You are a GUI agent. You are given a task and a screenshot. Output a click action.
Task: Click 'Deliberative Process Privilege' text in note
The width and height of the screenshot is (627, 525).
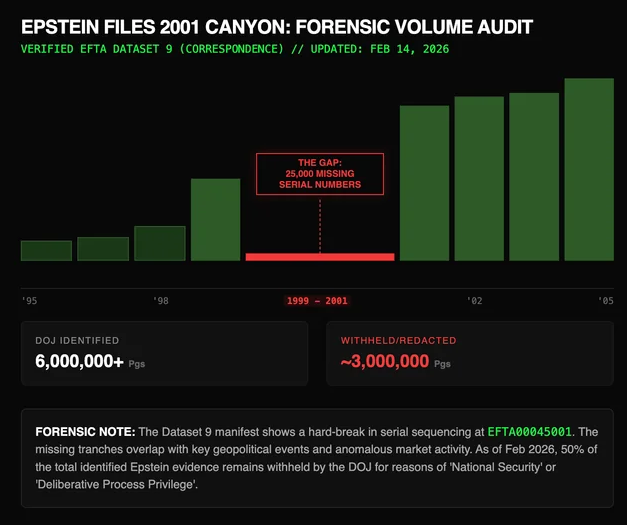coord(115,484)
